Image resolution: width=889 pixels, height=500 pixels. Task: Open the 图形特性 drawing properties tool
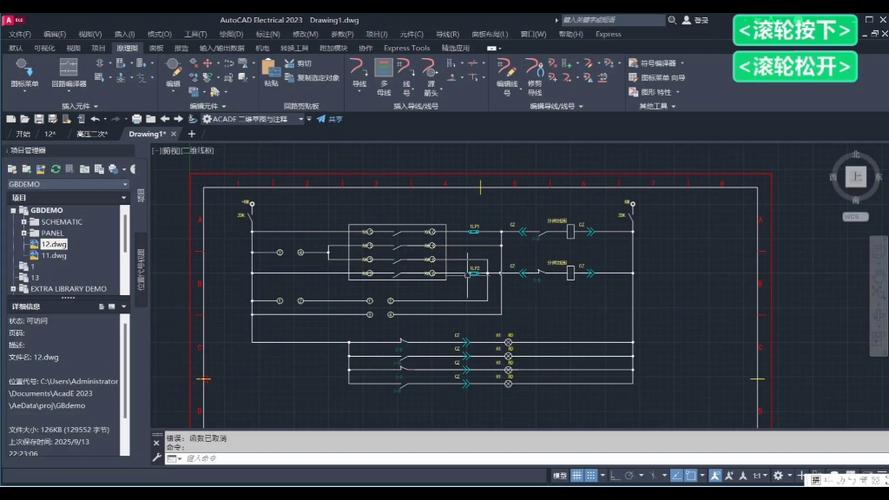pos(653,92)
